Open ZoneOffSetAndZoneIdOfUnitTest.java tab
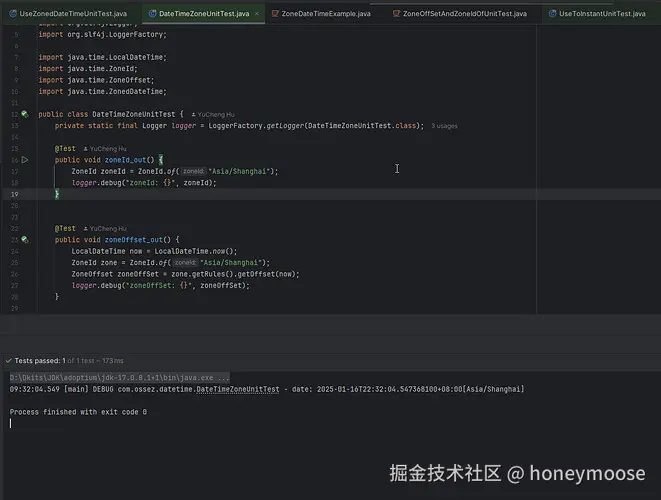 click(x=459, y=14)
